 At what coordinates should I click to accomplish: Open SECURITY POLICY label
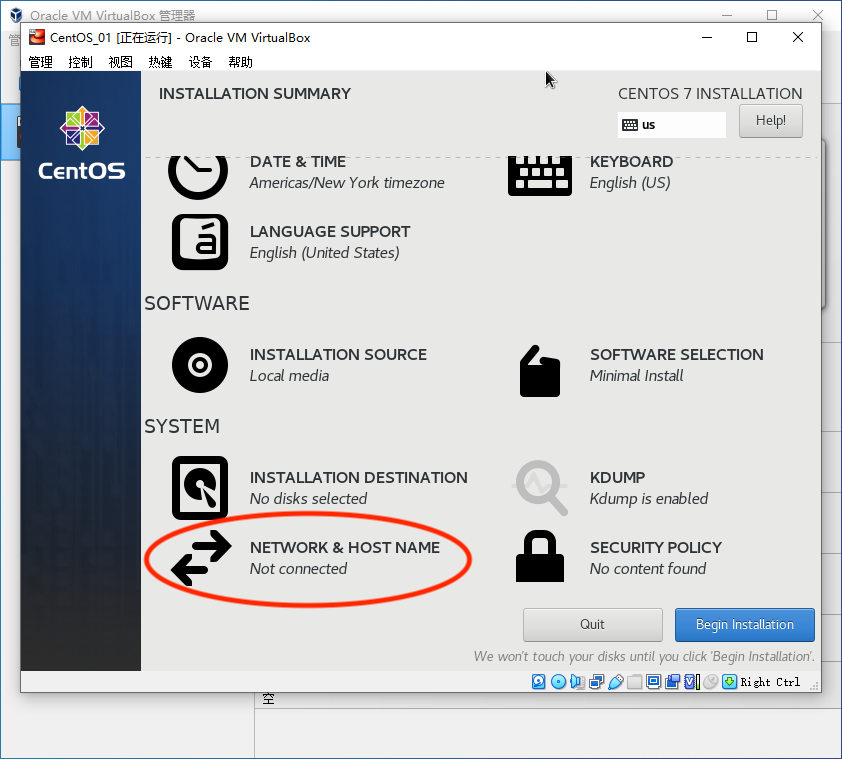point(656,547)
